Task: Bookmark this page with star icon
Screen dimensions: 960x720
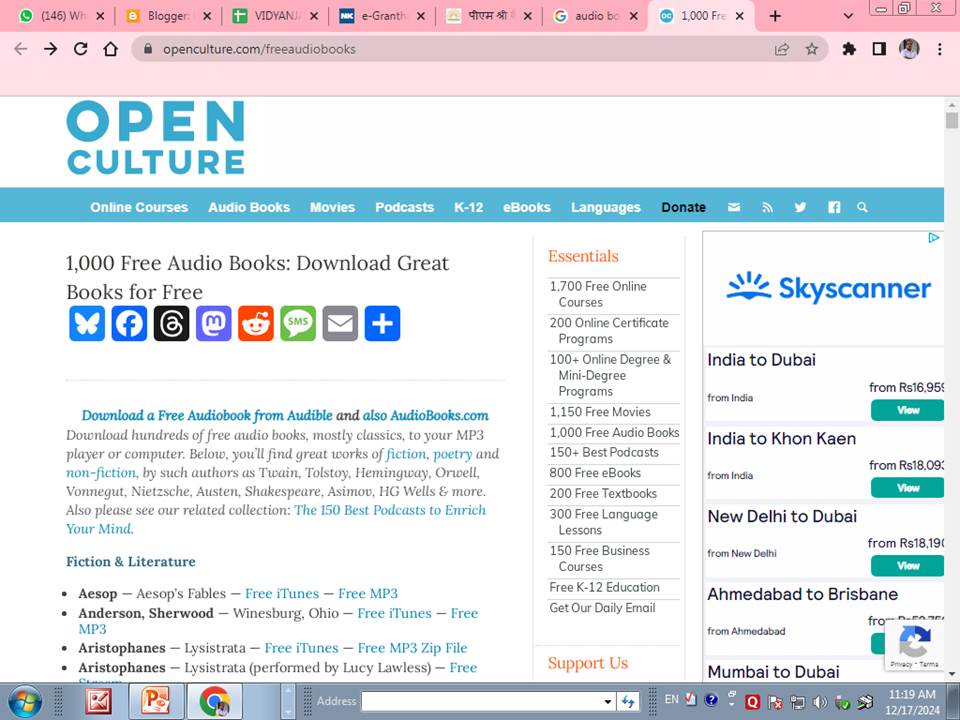Action: (x=811, y=49)
